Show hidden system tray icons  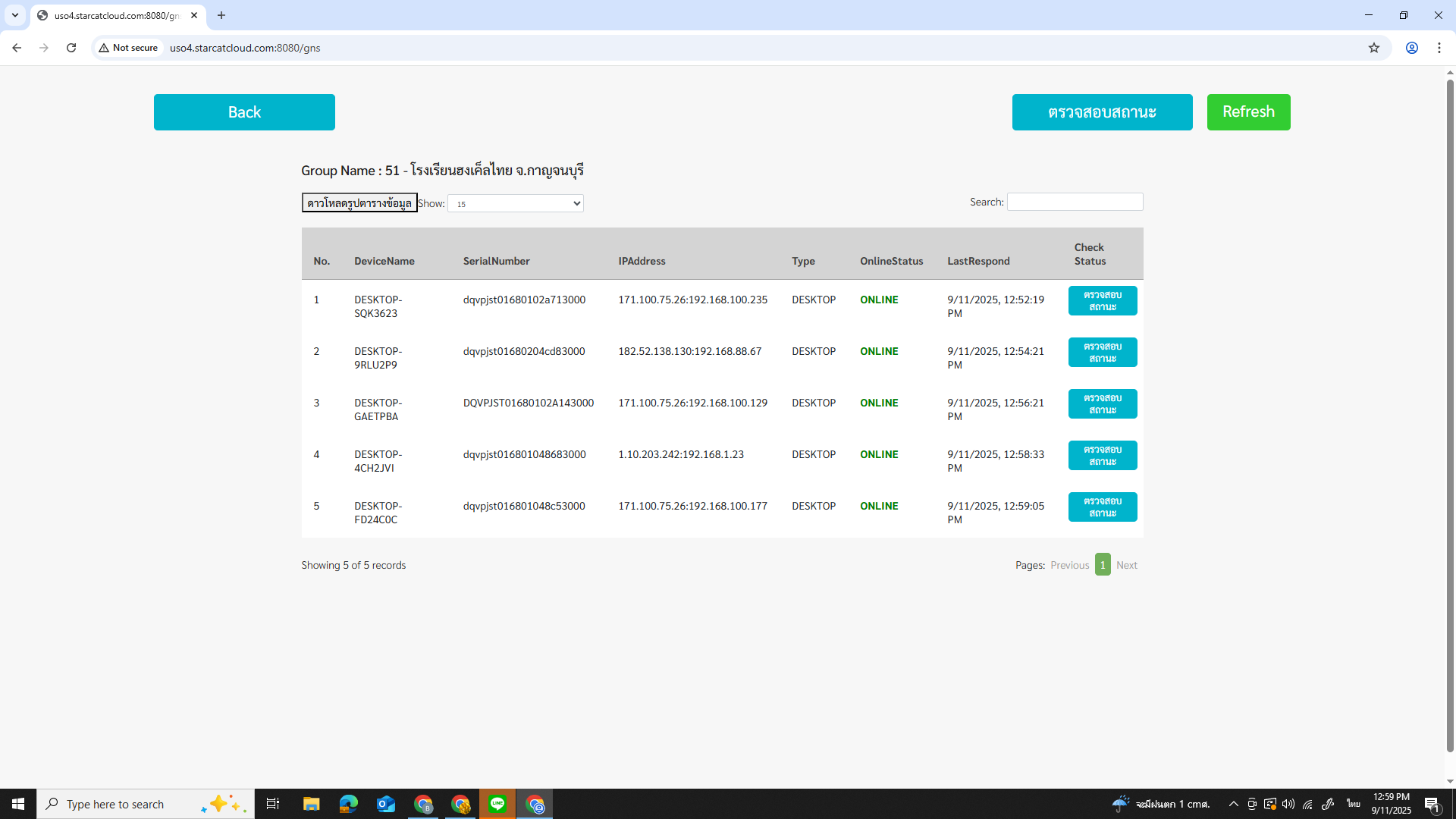click(x=1234, y=804)
